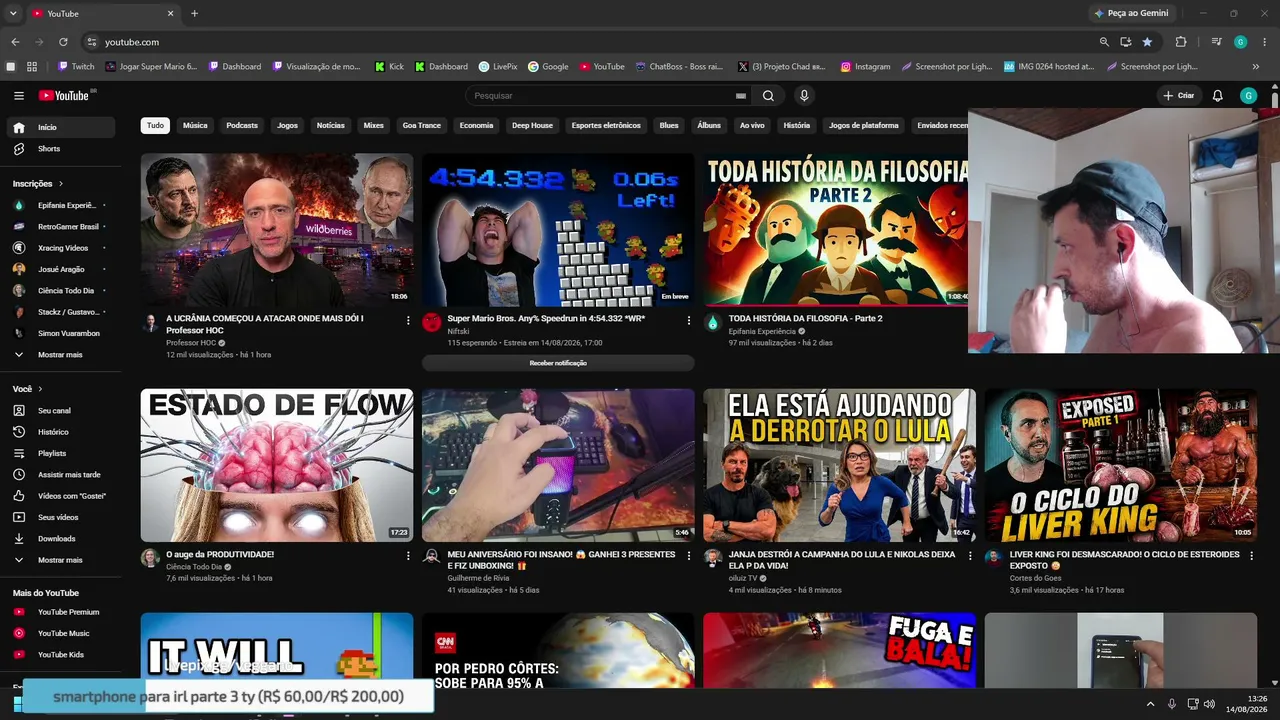Select the Música filter chip

(195, 126)
